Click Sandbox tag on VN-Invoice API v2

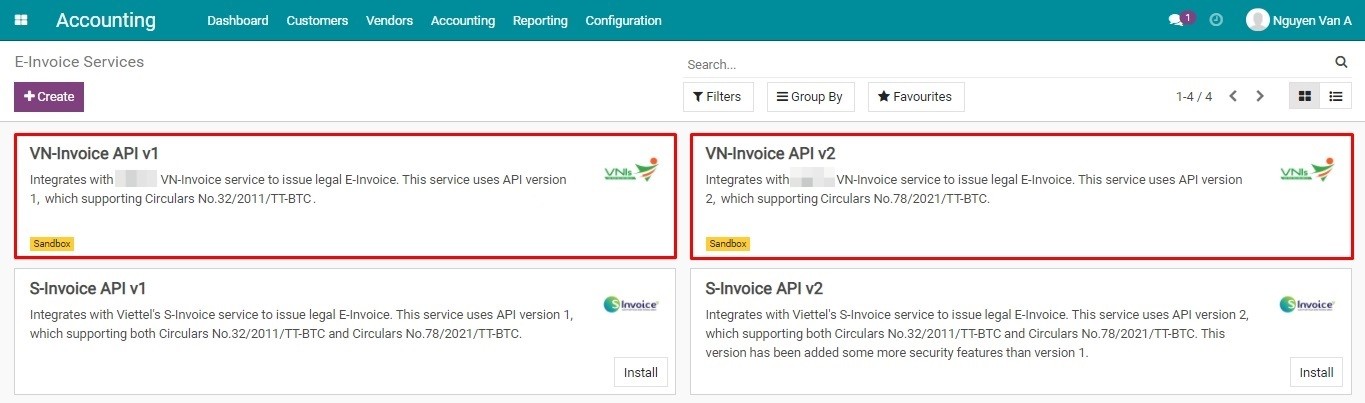pyautogui.click(x=728, y=243)
